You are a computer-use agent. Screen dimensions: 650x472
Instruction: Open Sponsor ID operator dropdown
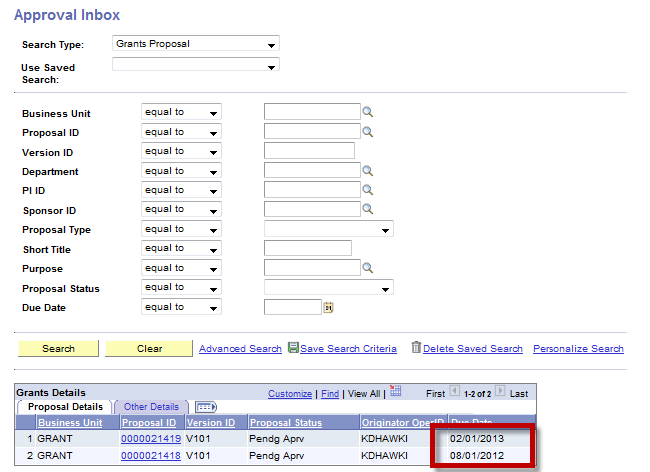[181, 209]
